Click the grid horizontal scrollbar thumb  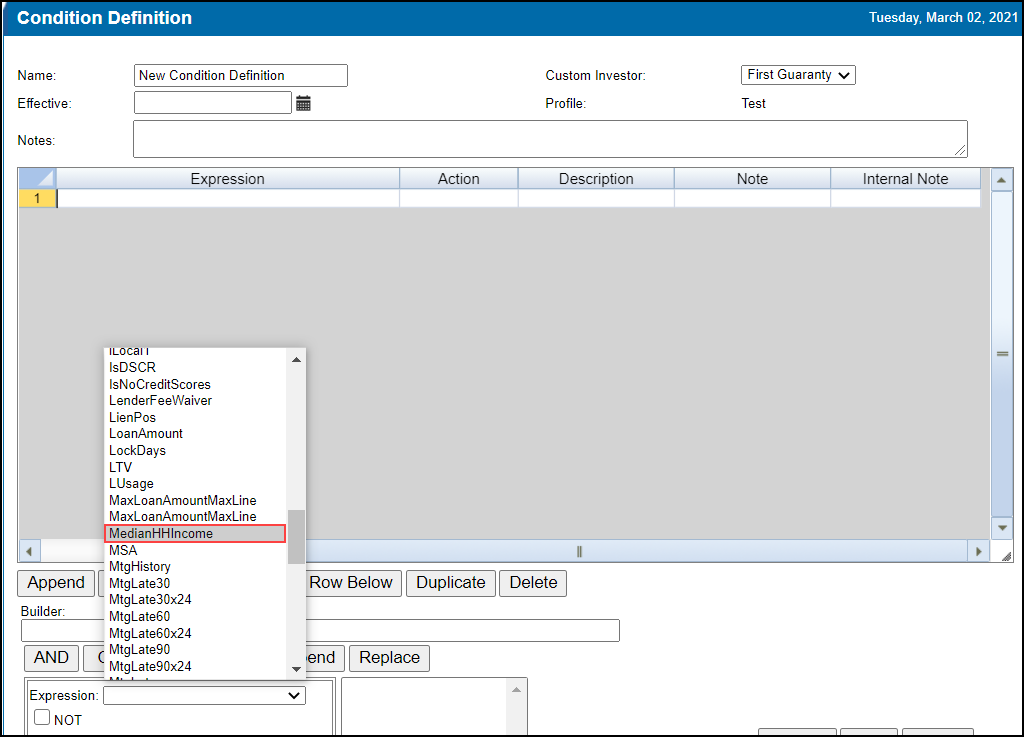579,552
